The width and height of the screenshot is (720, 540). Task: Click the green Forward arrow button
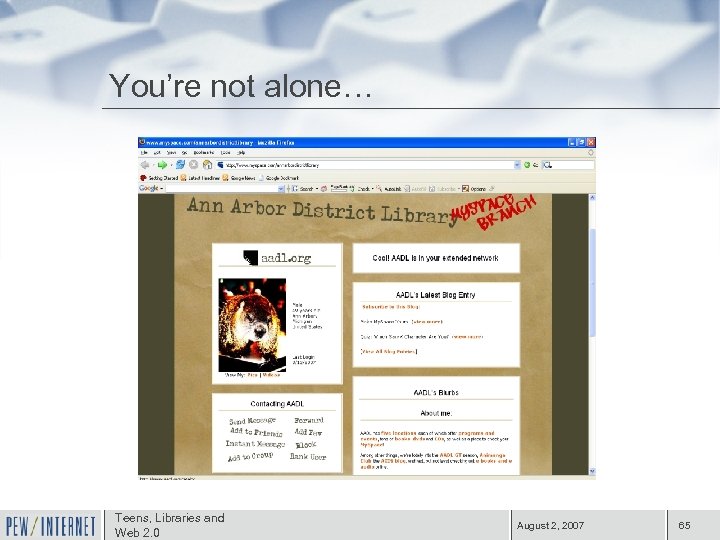click(162, 165)
